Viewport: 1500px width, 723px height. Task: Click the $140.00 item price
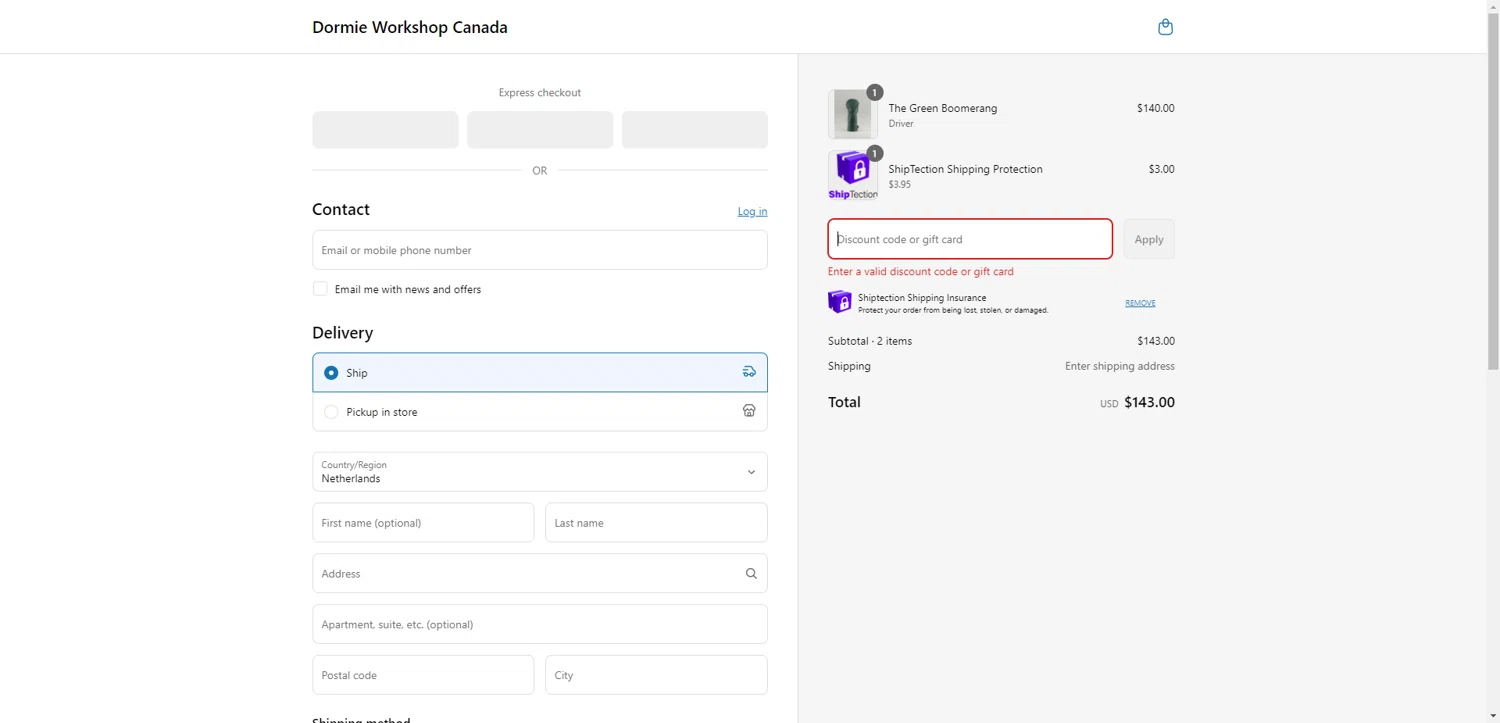(x=1156, y=108)
